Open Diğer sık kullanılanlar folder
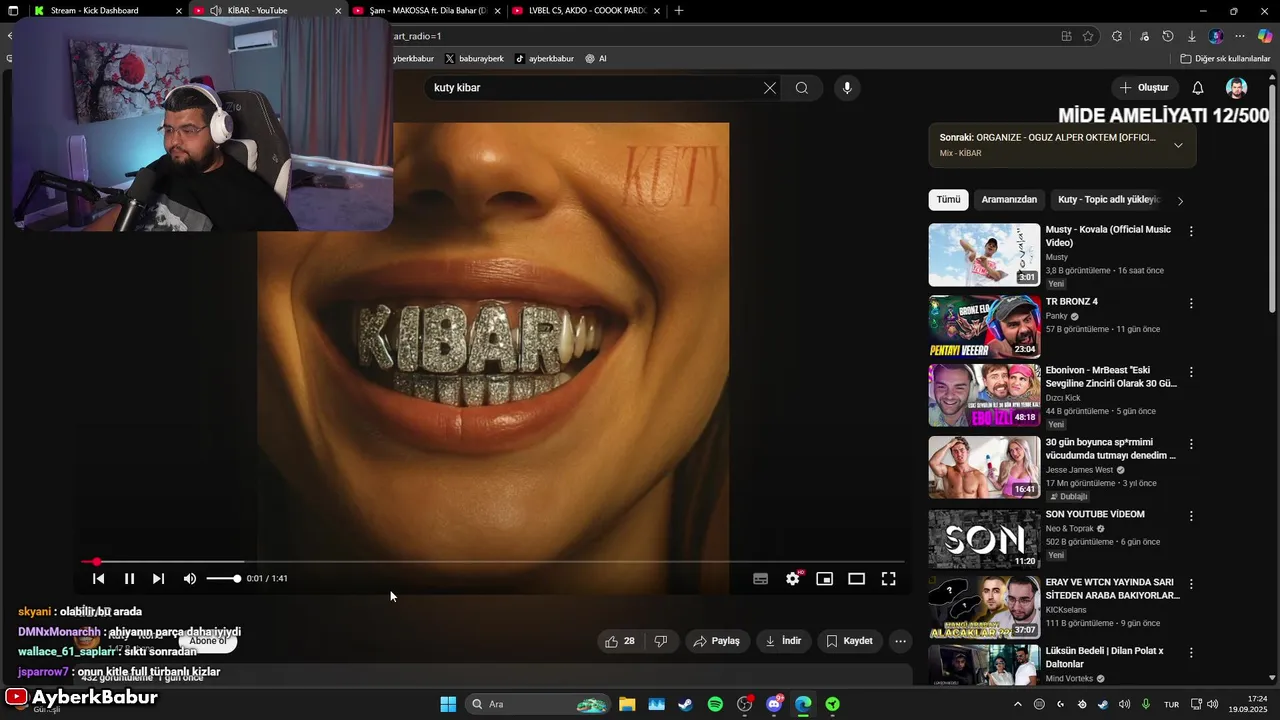 click(x=1225, y=59)
